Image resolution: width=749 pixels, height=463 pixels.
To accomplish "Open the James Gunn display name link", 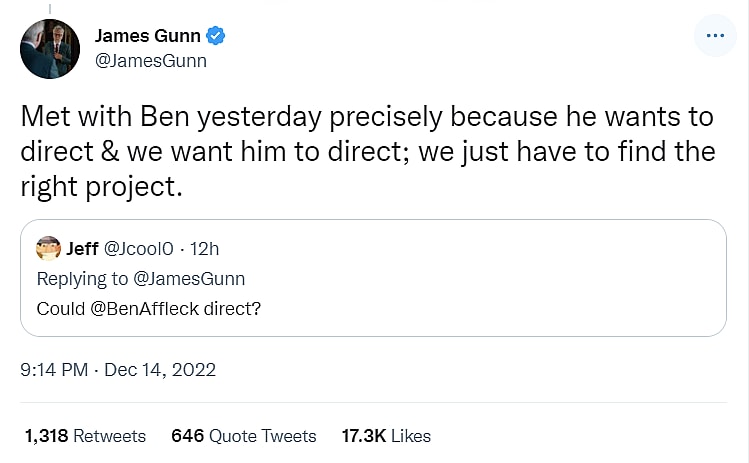I will coord(147,36).
